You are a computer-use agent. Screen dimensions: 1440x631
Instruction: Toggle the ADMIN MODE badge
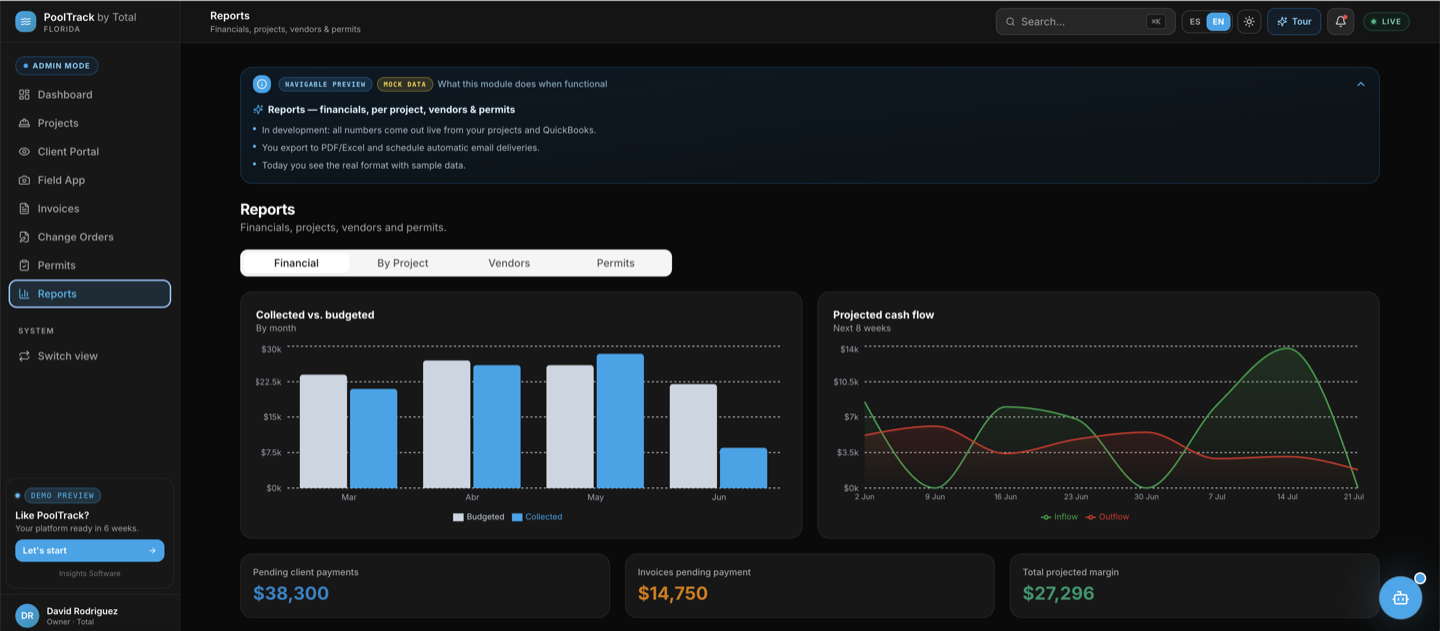(56, 66)
